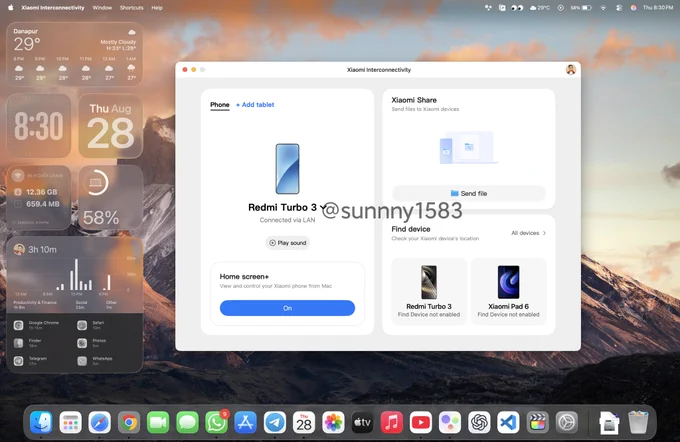Select the Redmi Turbo 3 Find device card
Screen dimensions: 680x442
pyautogui.click(x=429, y=291)
